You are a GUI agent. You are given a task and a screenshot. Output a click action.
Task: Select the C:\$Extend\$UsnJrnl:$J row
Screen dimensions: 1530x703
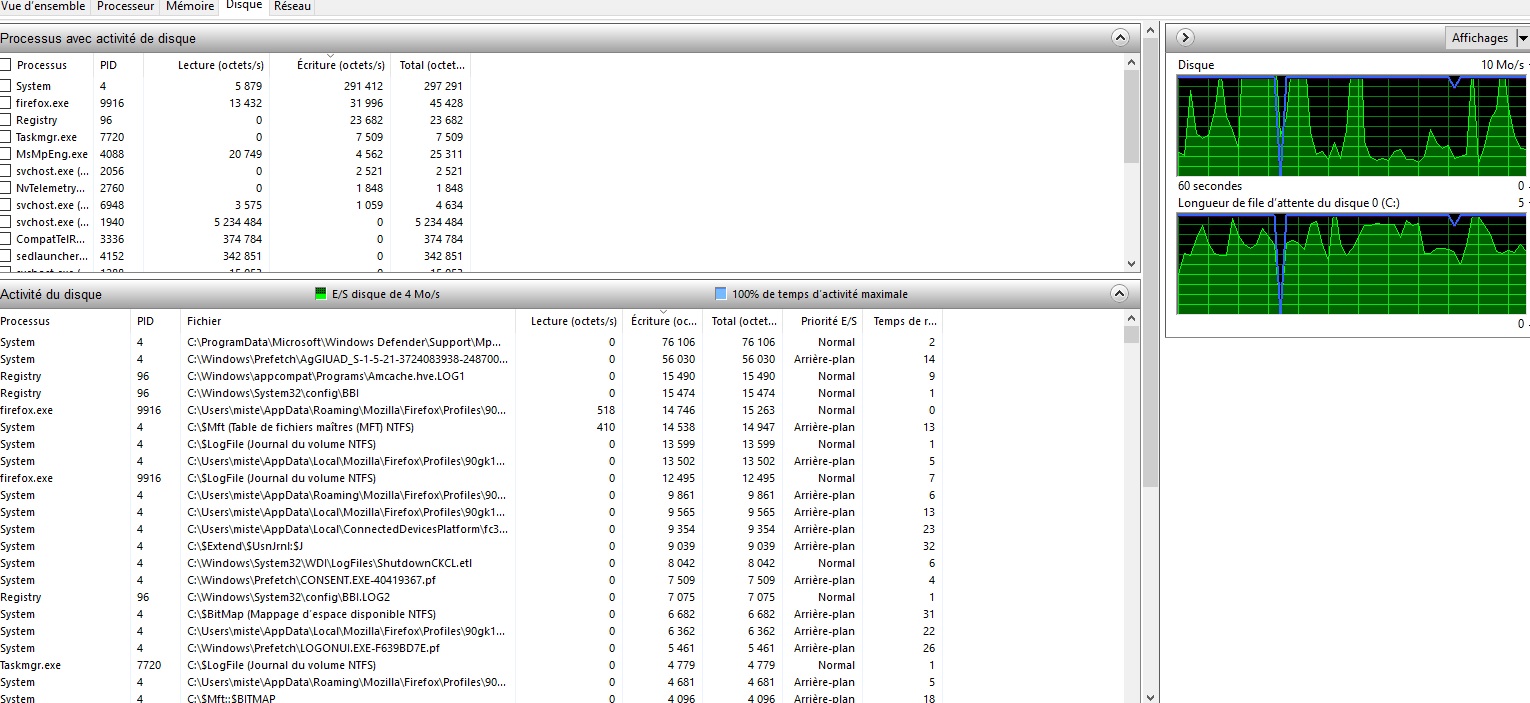point(471,546)
